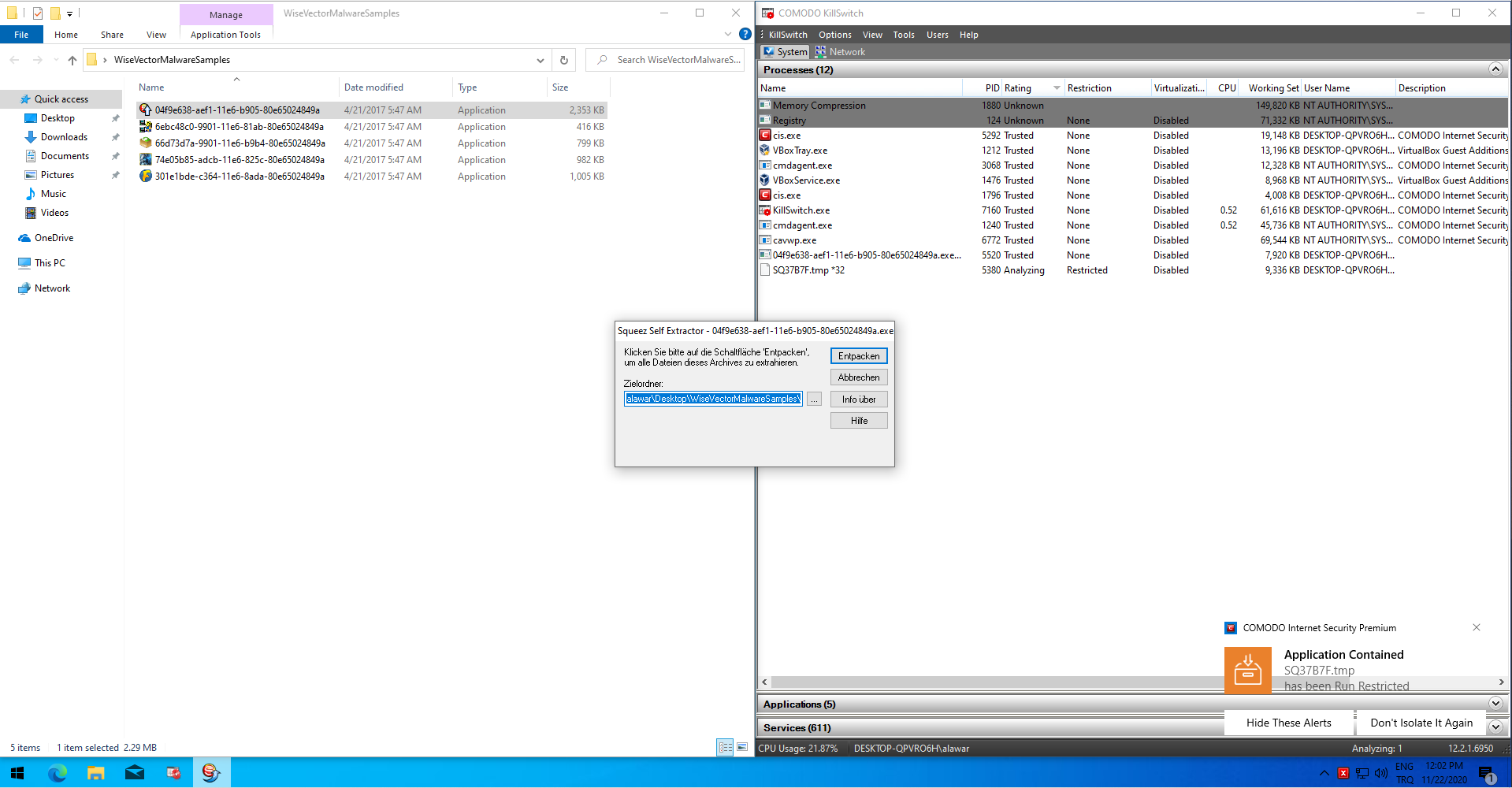Click the Zielordner path field

pyautogui.click(x=713, y=399)
